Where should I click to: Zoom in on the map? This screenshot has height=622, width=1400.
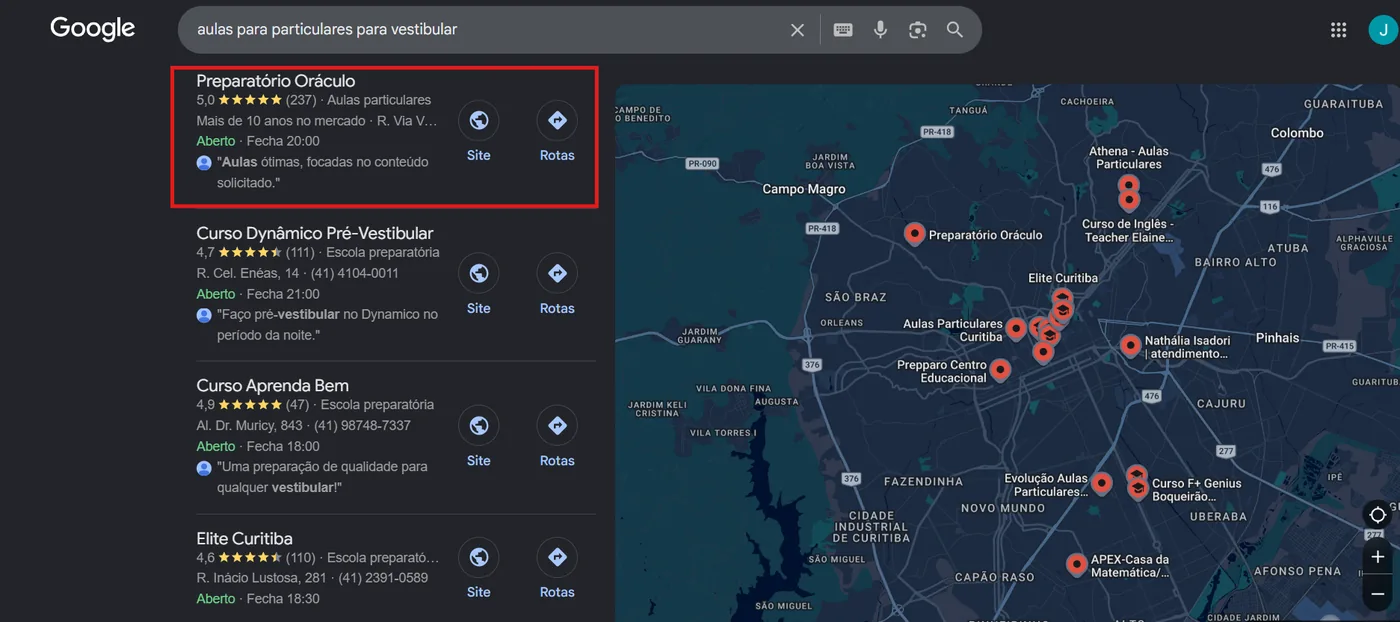point(1378,557)
